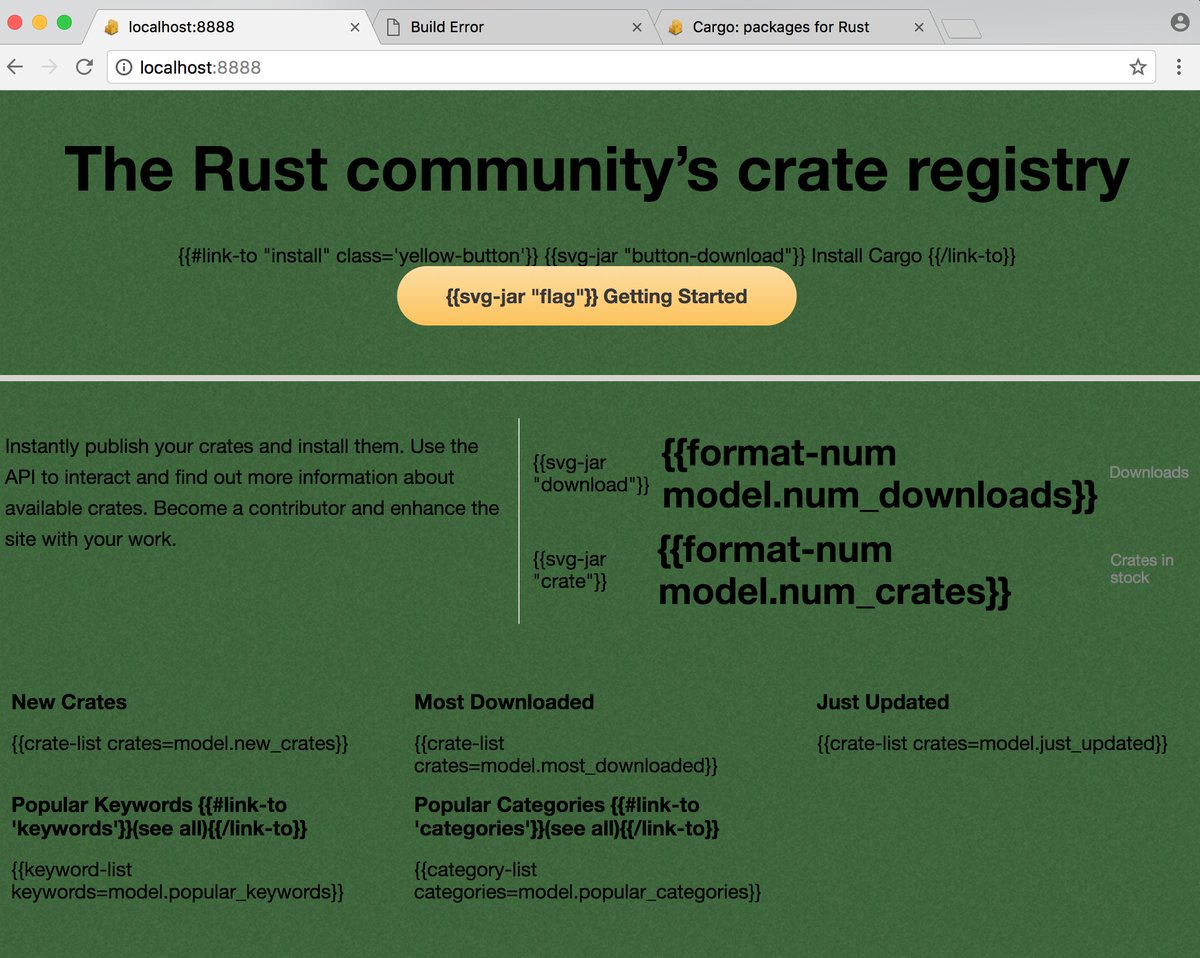Viewport: 1200px width, 958px height.
Task: Click the browser forward arrow
Action: tap(49, 67)
